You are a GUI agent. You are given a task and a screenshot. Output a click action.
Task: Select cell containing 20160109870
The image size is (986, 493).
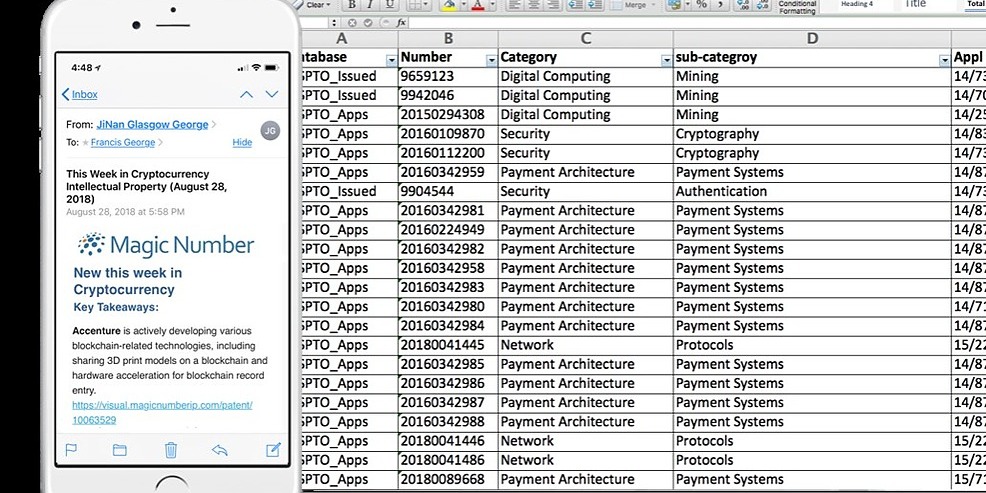[x=448, y=134]
